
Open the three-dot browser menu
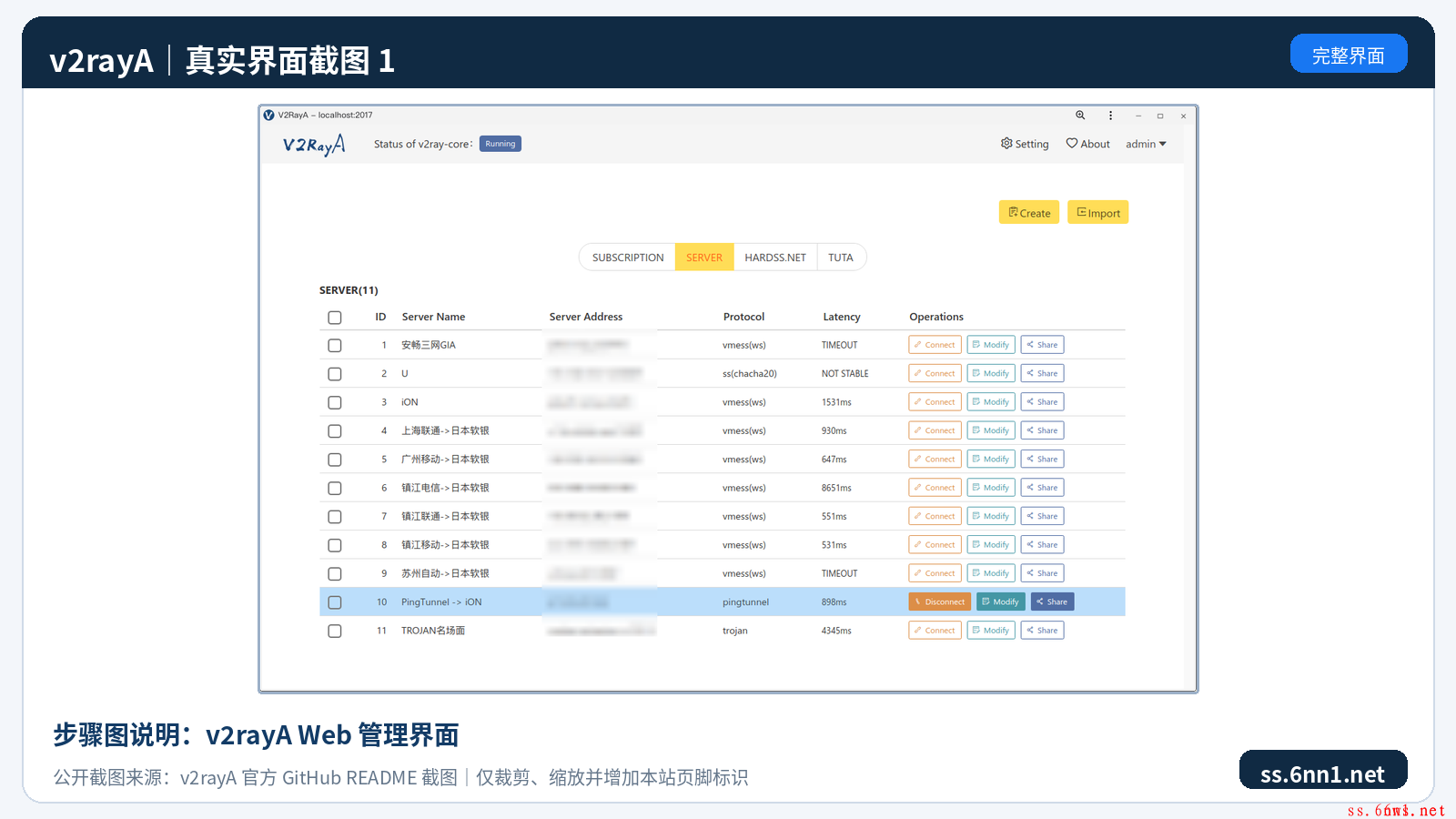pyautogui.click(x=1110, y=116)
